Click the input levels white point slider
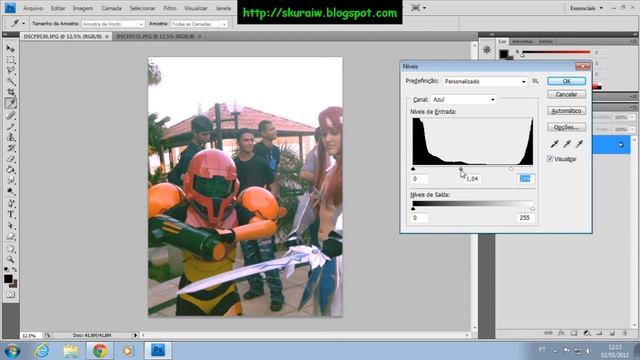Viewport: 640px width, 360px height. (x=511, y=169)
